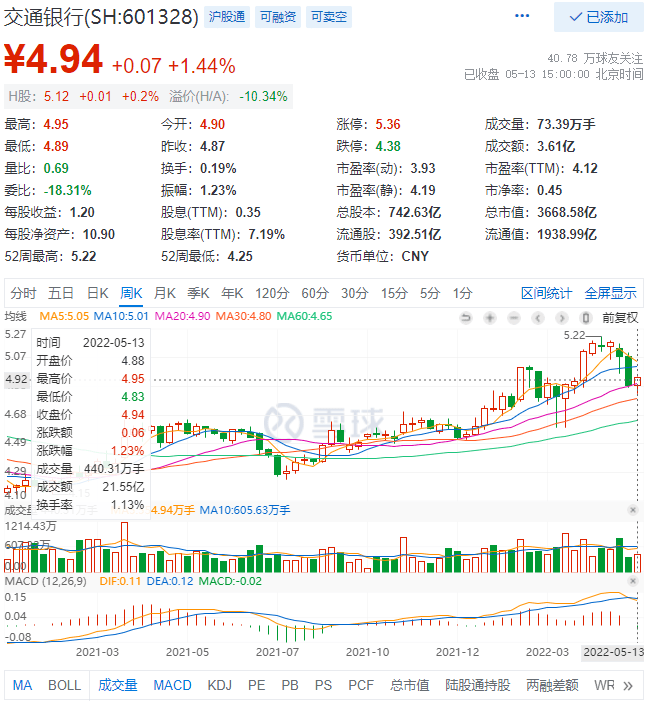Select the 周K weekly chart tab
The width and height of the screenshot is (648, 708).
coord(131,293)
